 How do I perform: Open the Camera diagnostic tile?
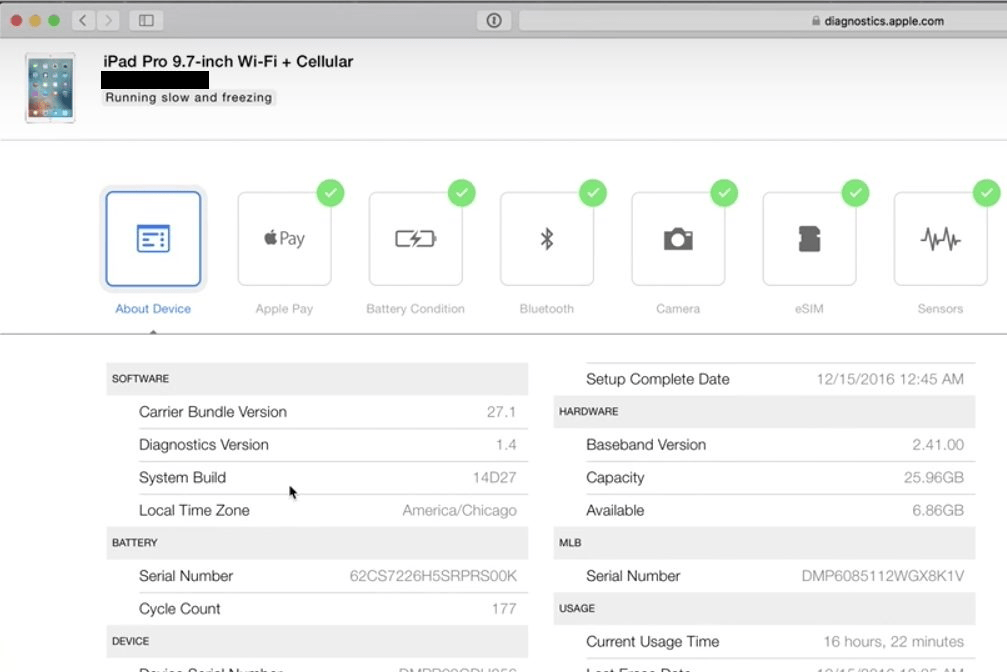tap(678, 239)
